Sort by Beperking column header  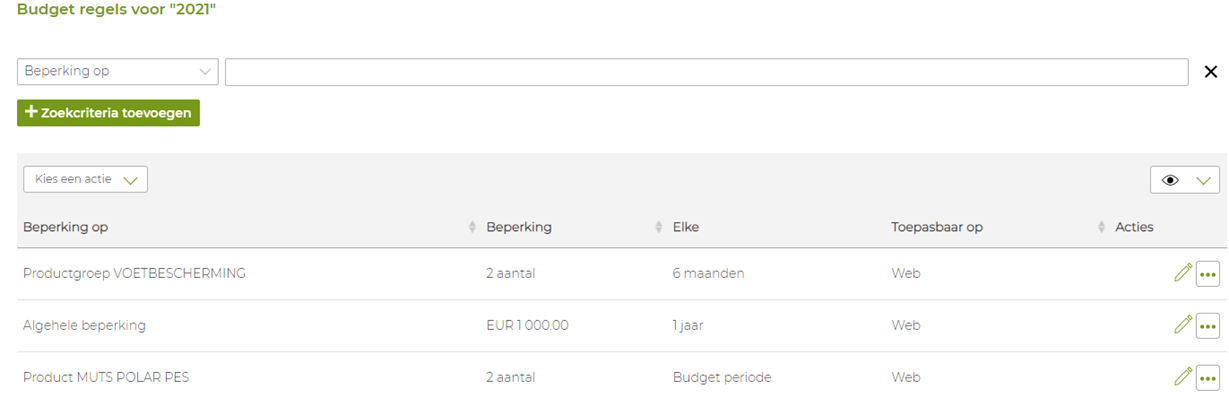pyautogui.click(x=659, y=228)
